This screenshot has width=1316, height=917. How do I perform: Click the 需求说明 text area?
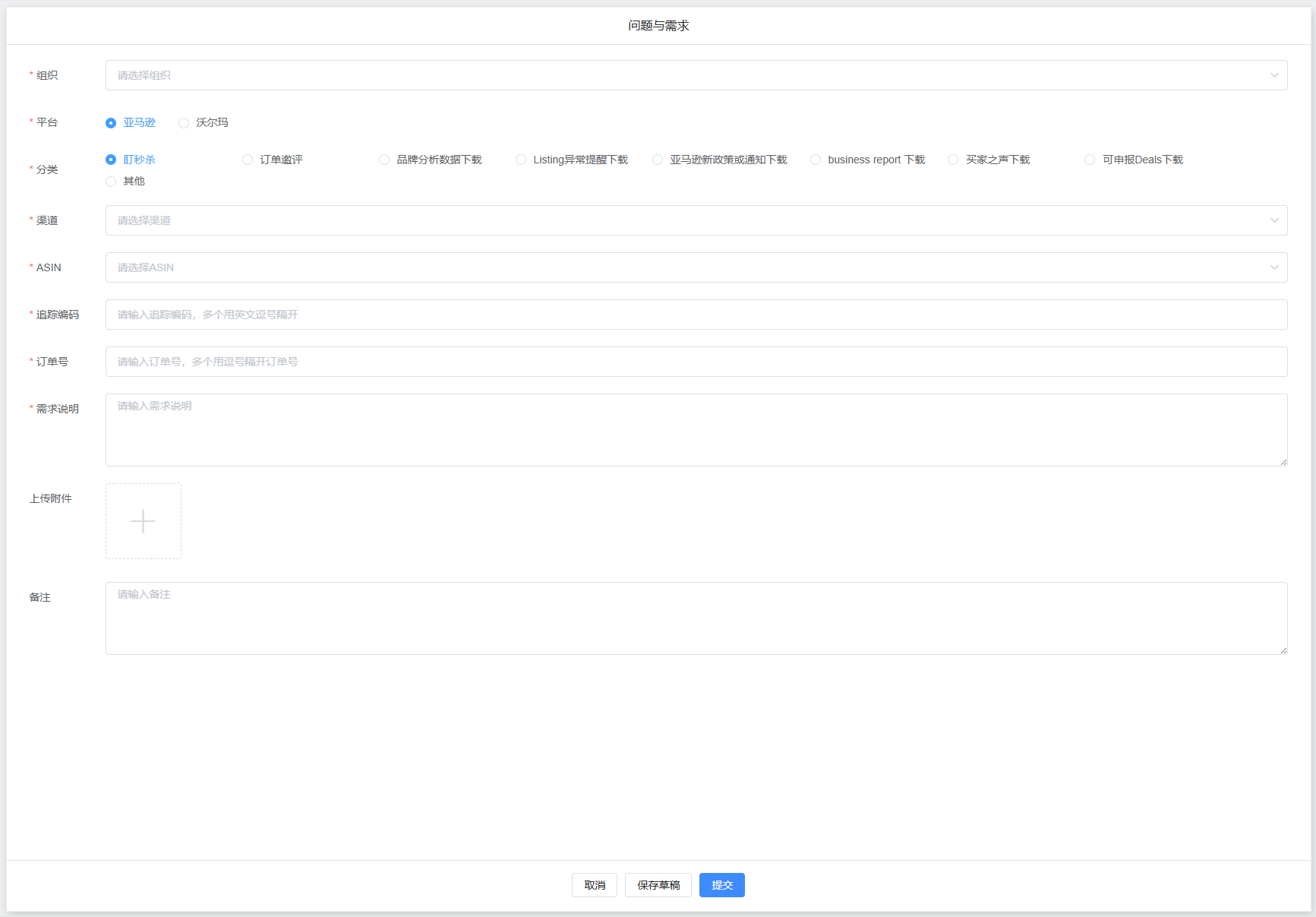click(x=696, y=430)
